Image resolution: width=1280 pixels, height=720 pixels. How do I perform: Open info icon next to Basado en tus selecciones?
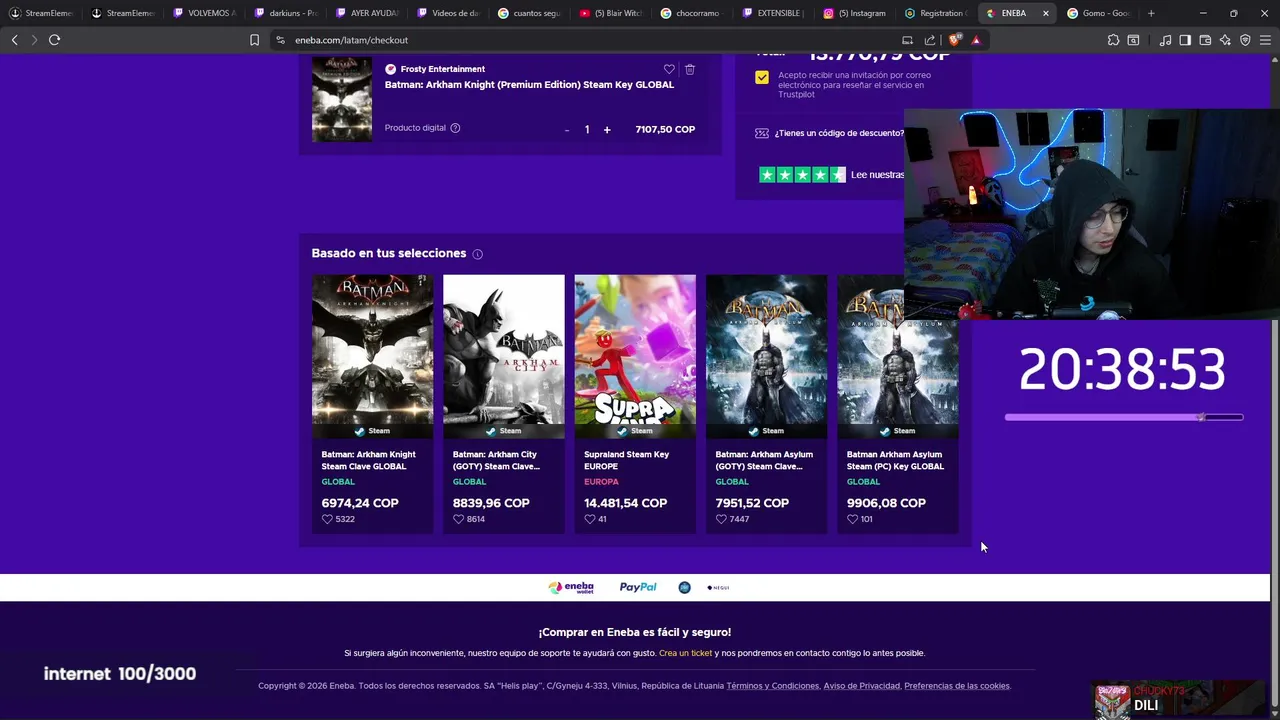pyautogui.click(x=477, y=254)
